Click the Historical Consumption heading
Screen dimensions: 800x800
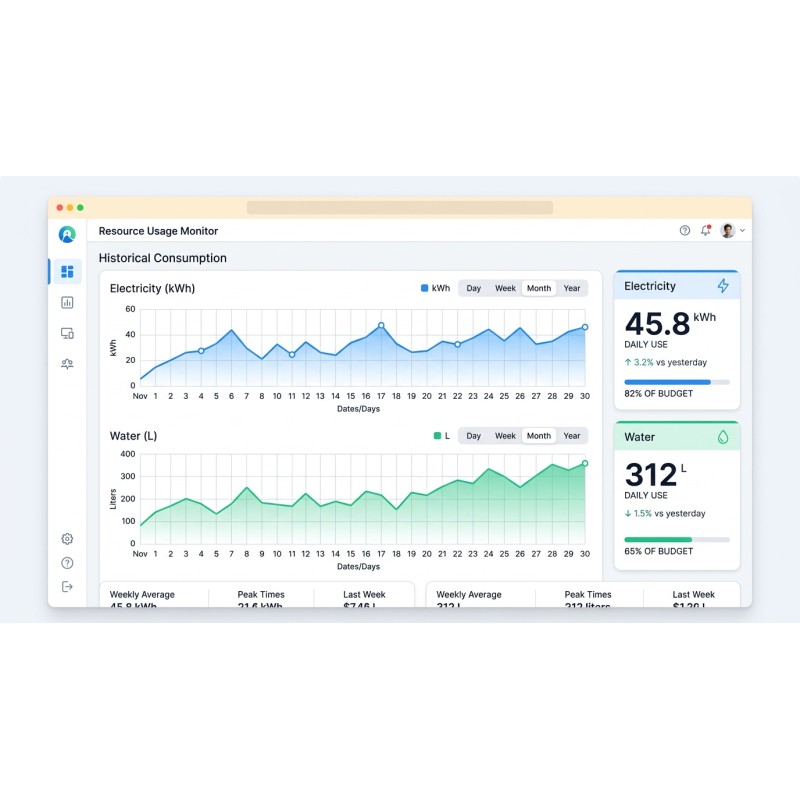point(162,258)
